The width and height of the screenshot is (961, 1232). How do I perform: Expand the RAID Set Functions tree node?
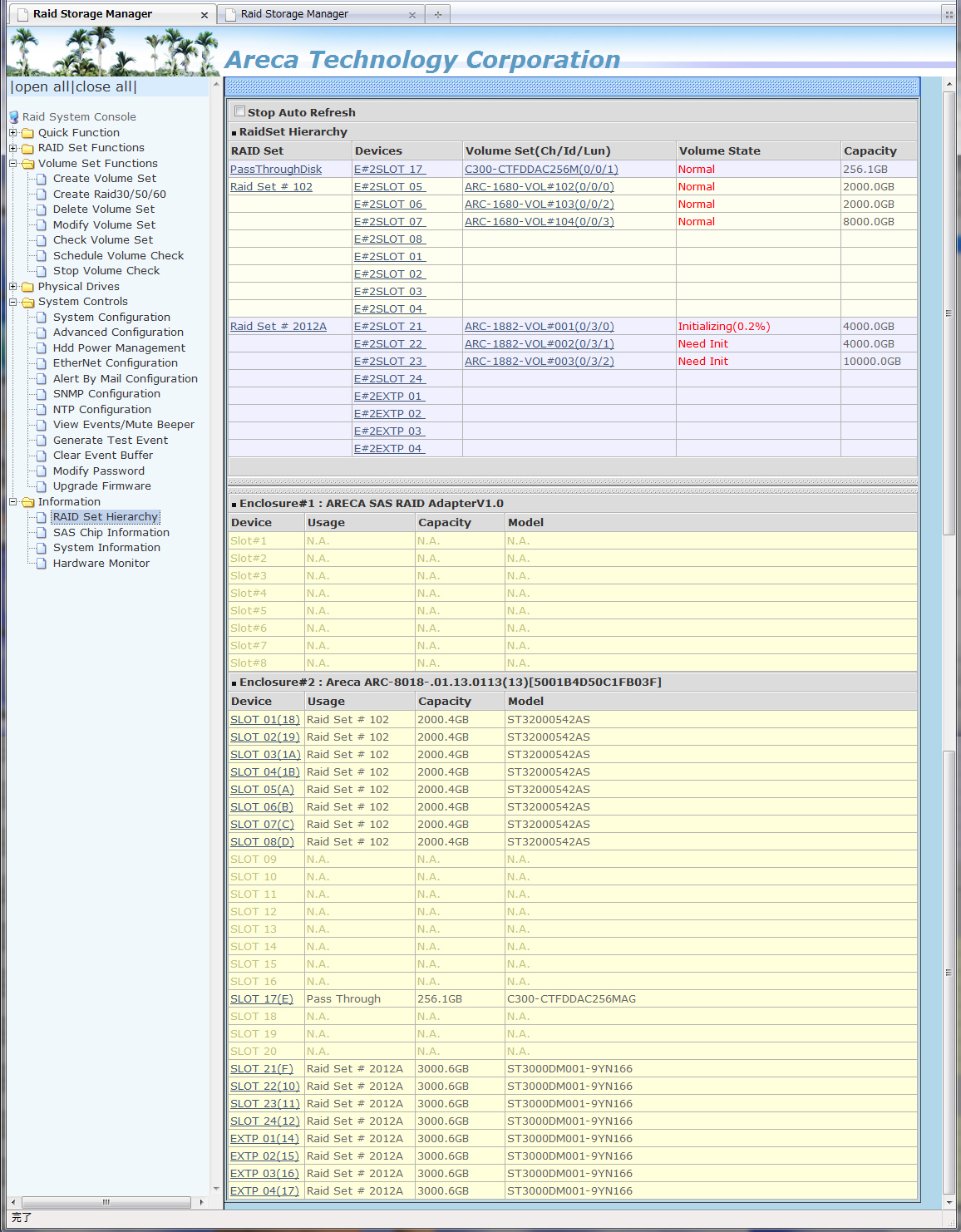coord(13,148)
